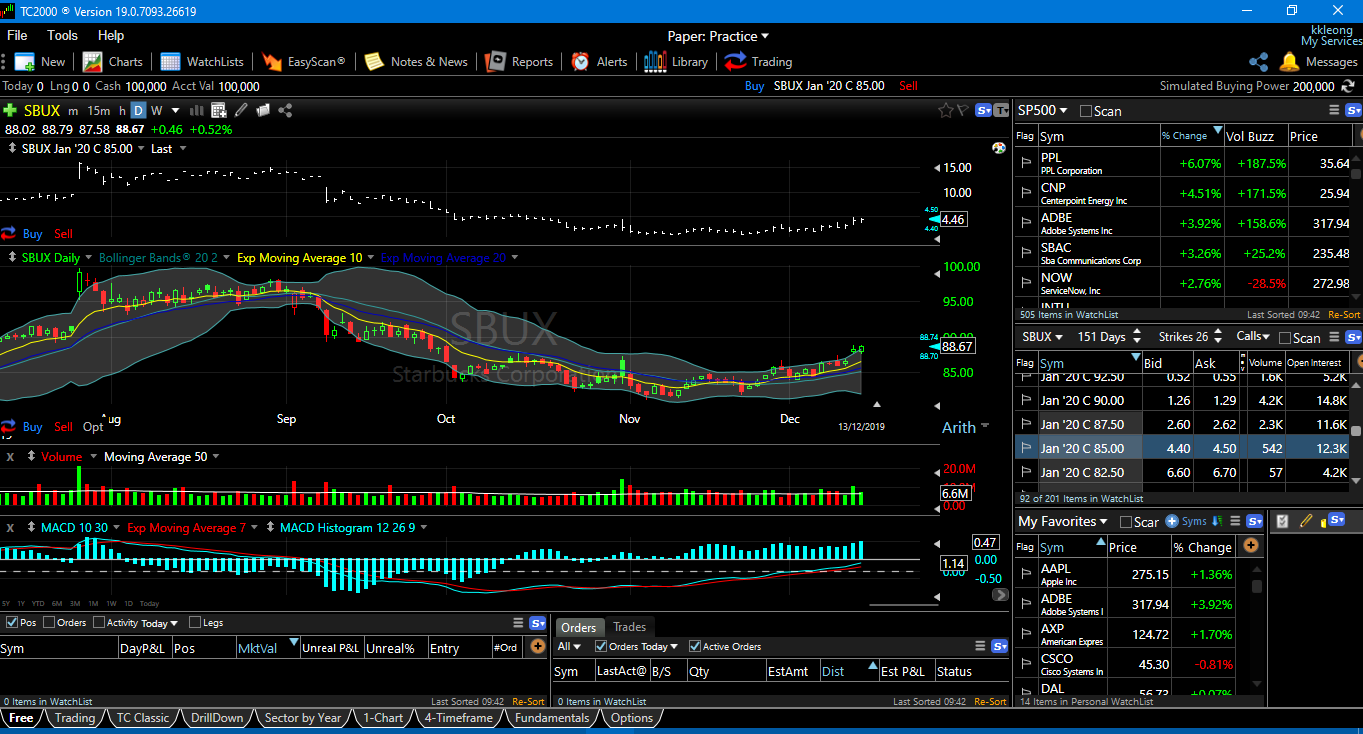Click the chart notes icon next to pencil
Viewport: 1363px width, 734px height.
tap(263, 110)
